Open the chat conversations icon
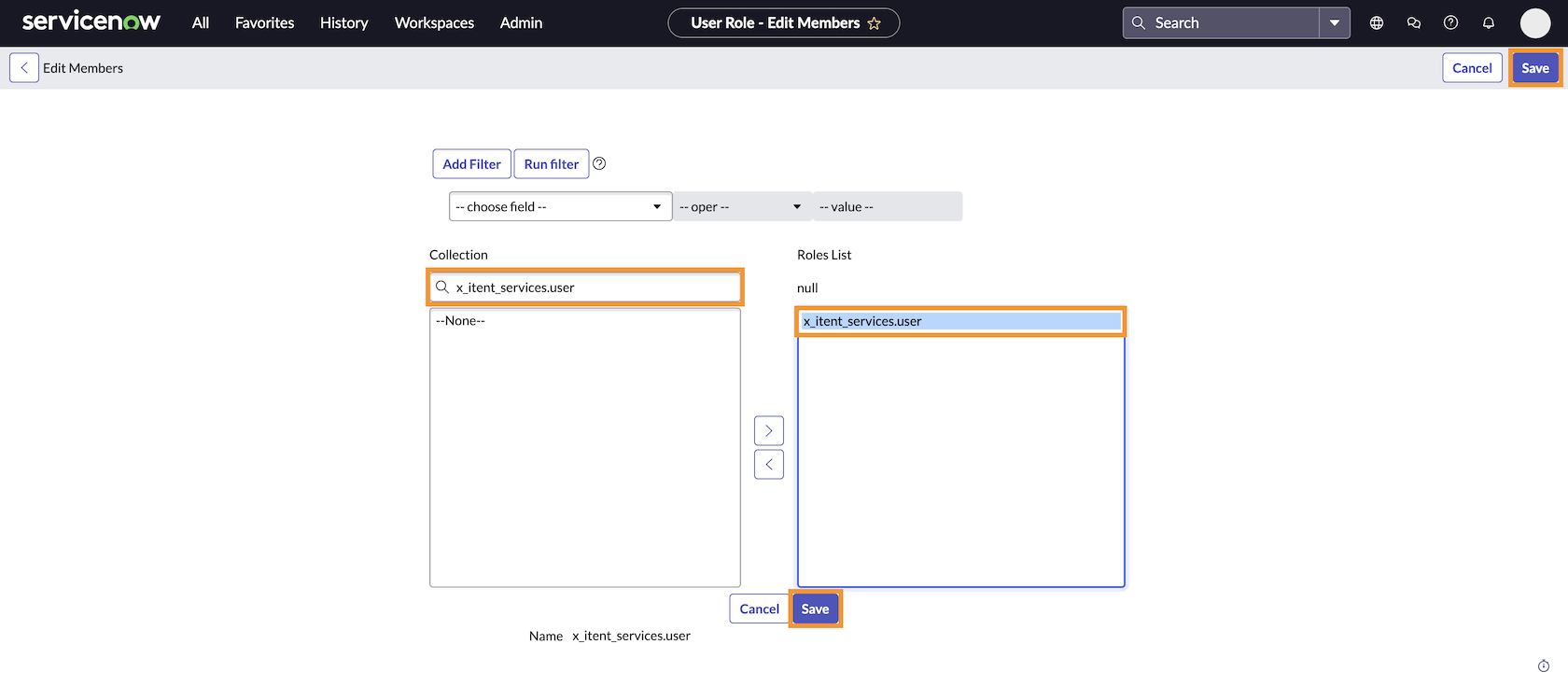The height and width of the screenshot is (686, 1568). point(1413,23)
